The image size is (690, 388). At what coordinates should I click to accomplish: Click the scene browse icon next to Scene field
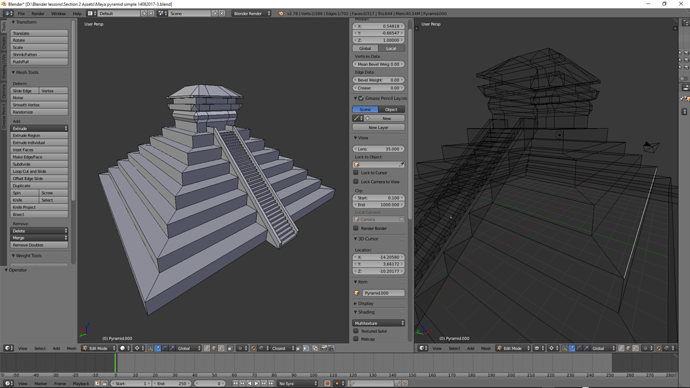162,14
